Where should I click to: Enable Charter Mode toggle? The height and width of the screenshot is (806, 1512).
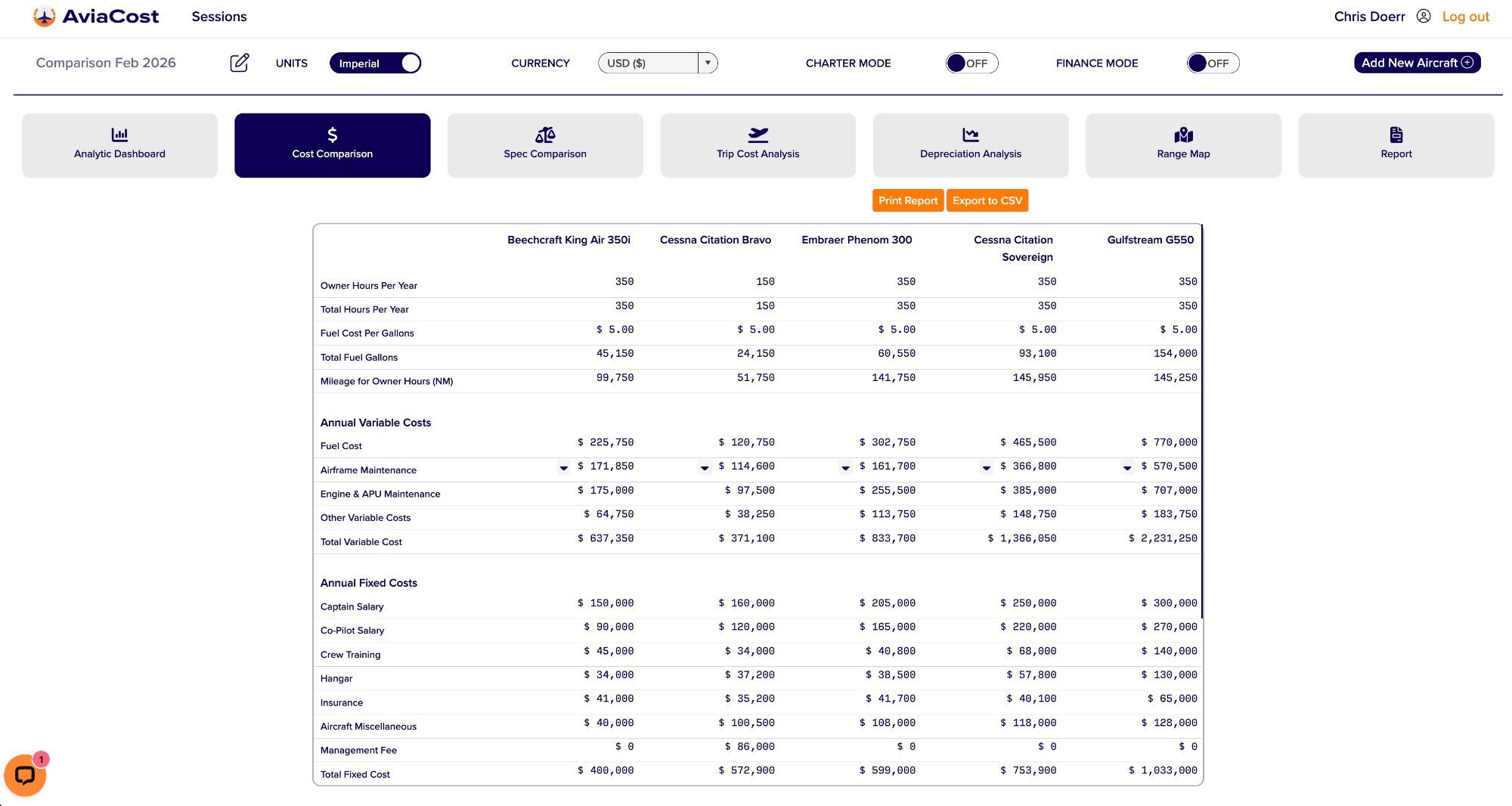(x=971, y=64)
